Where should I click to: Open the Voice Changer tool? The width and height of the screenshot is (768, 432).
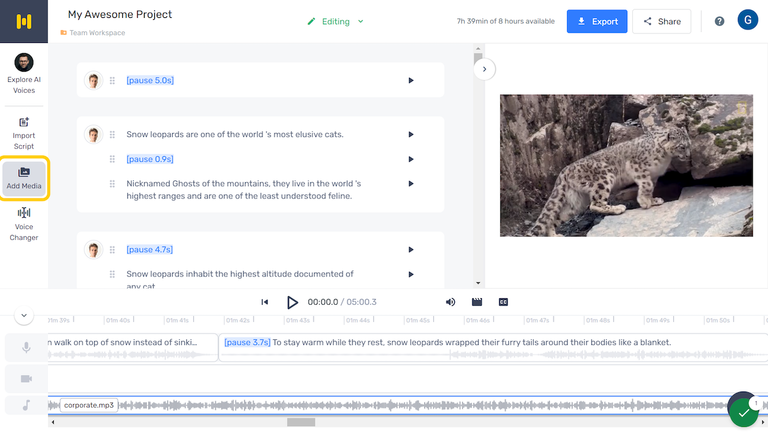24,224
